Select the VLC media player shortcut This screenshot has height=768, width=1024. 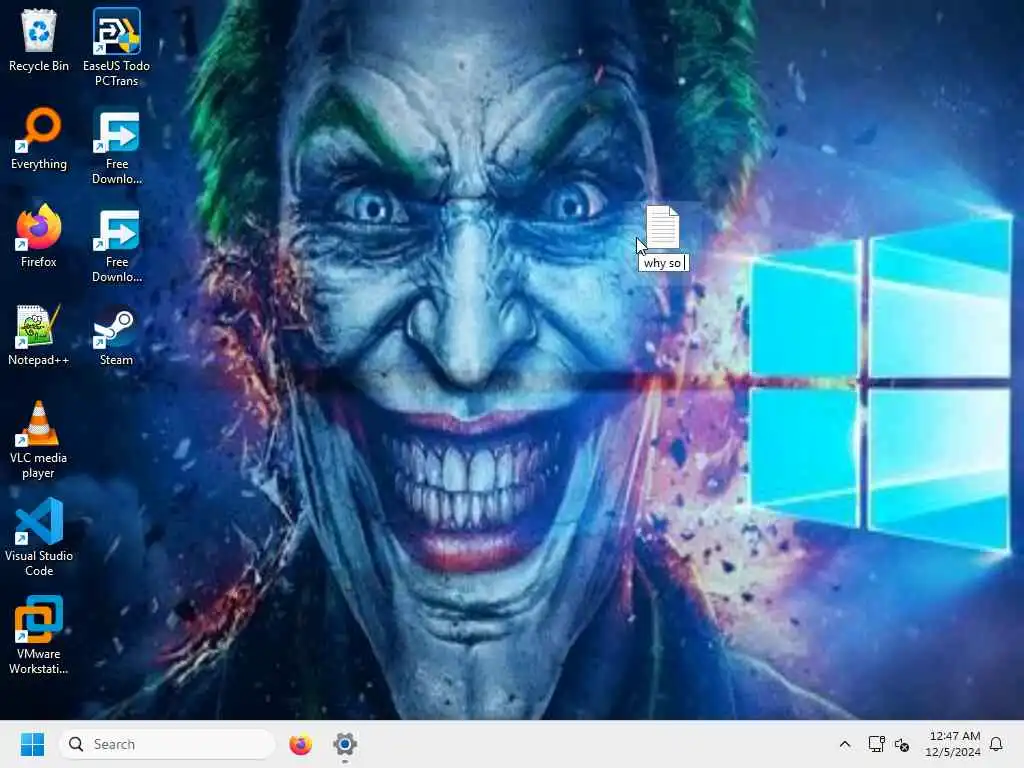pos(39,440)
